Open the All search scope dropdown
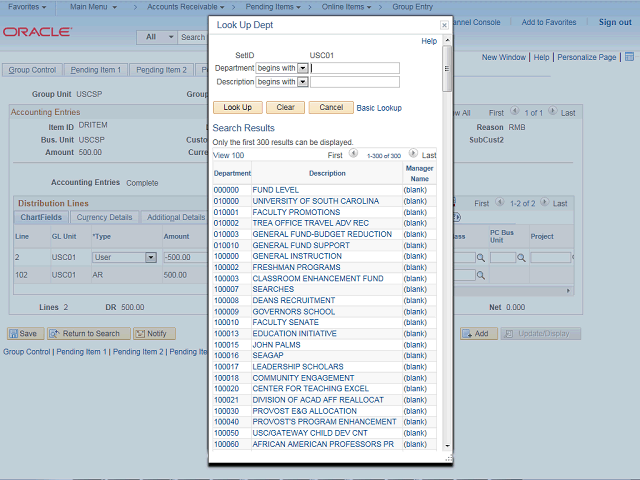This screenshot has height=480, width=640. (157, 37)
